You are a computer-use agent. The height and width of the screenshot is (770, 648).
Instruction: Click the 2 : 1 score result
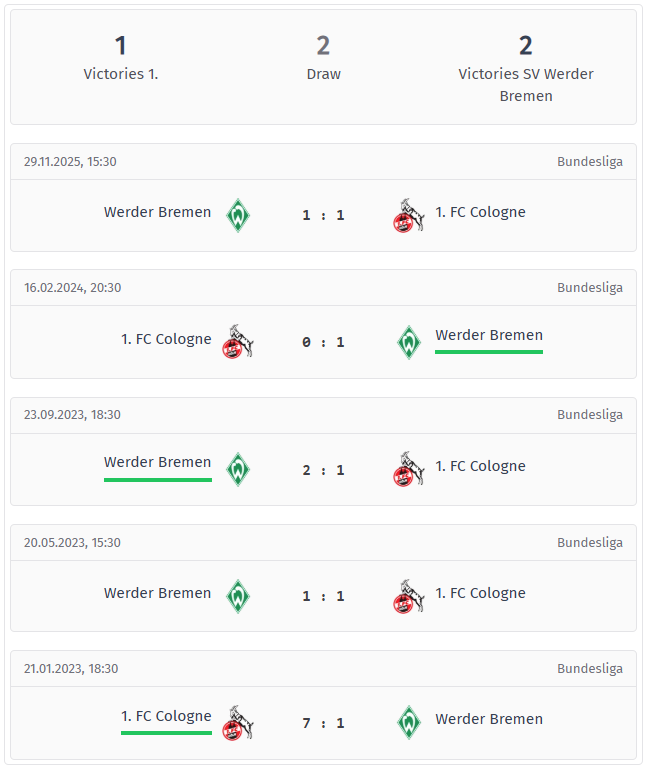pos(323,470)
